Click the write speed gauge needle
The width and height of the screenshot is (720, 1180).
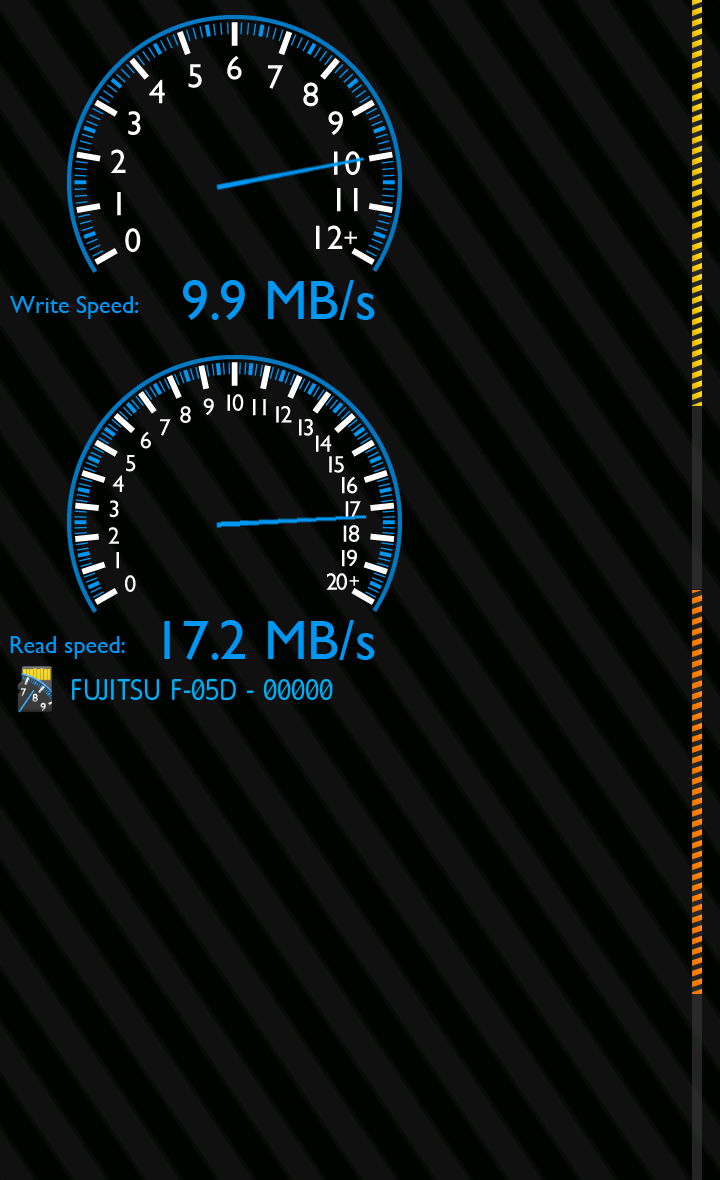pyautogui.click(x=290, y=172)
